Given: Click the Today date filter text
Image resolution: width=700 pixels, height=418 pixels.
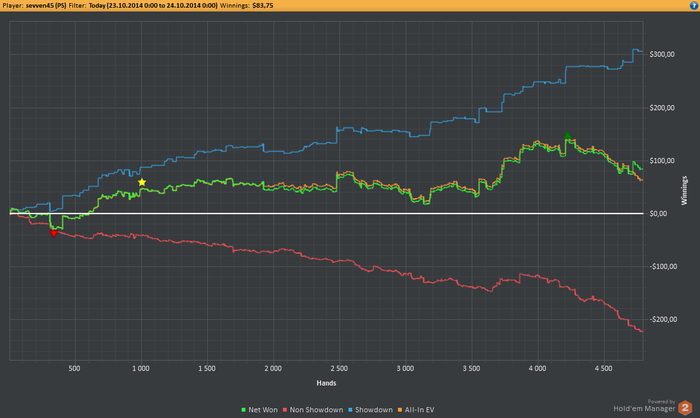Looking at the screenshot, I should [153, 5].
